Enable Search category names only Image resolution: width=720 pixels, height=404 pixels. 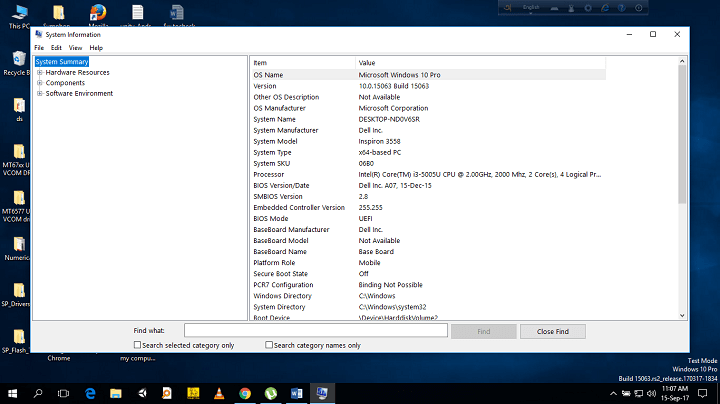pyautogui.click(x=269, y=345)
